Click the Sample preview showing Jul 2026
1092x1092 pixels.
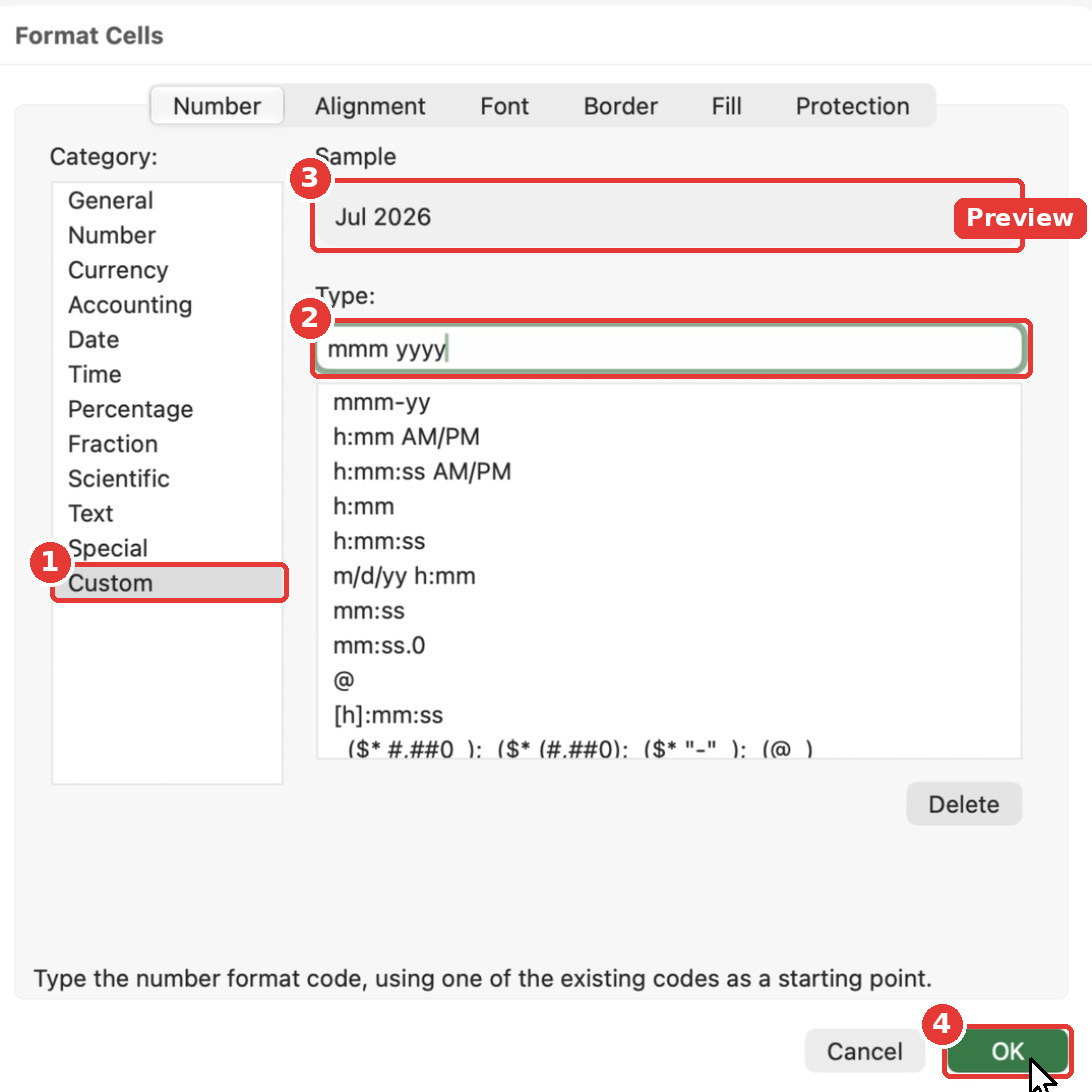pos(667,217)
